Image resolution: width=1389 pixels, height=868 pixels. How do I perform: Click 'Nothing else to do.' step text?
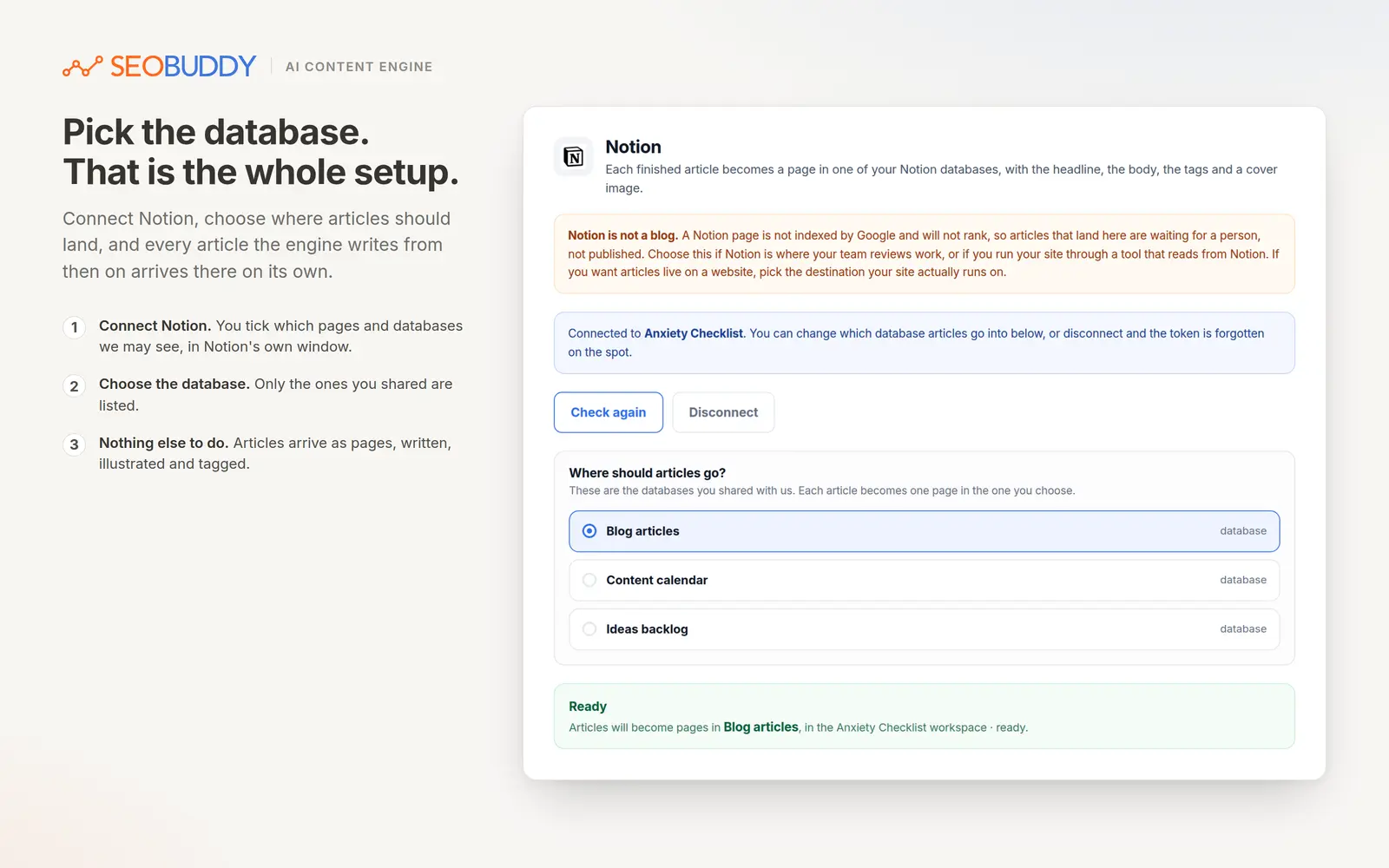(x=163, y=443)
